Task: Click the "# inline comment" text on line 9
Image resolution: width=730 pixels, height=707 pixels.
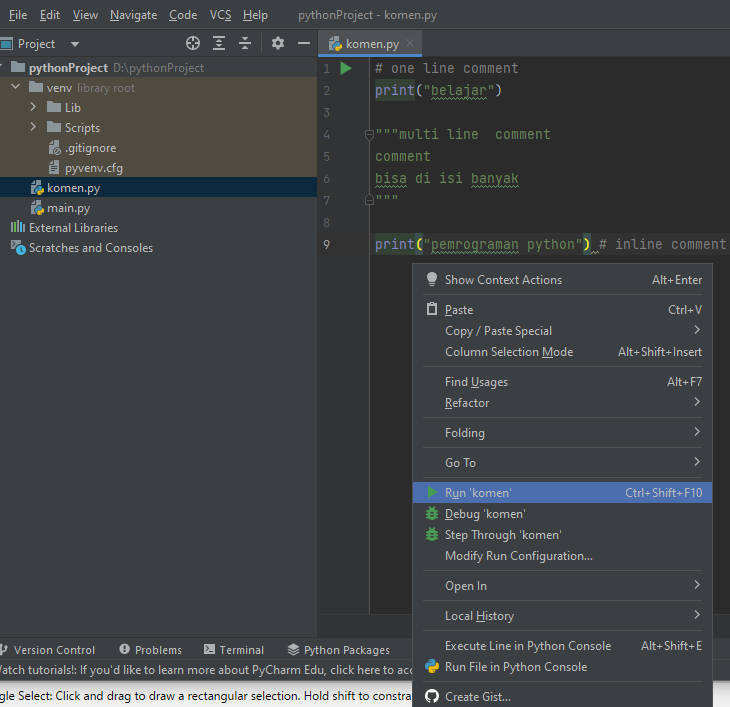Action: click(x=662, y=244)
